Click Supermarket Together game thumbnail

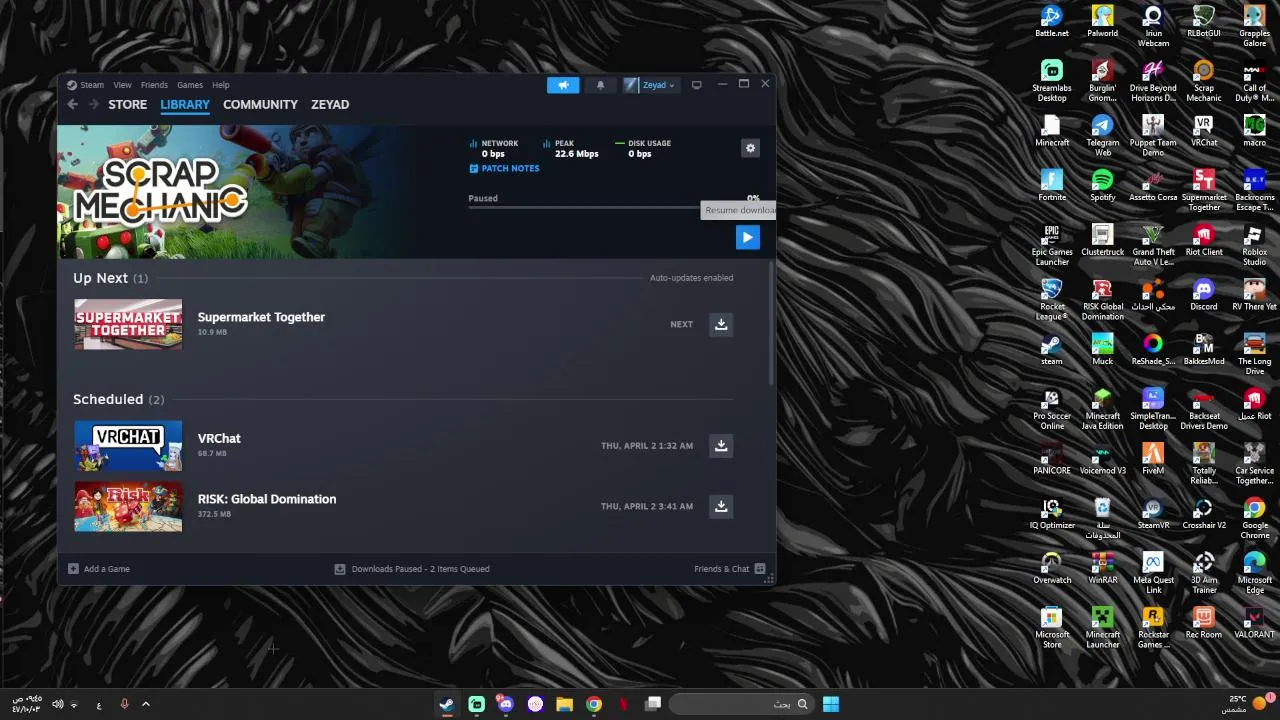(128, 324)
